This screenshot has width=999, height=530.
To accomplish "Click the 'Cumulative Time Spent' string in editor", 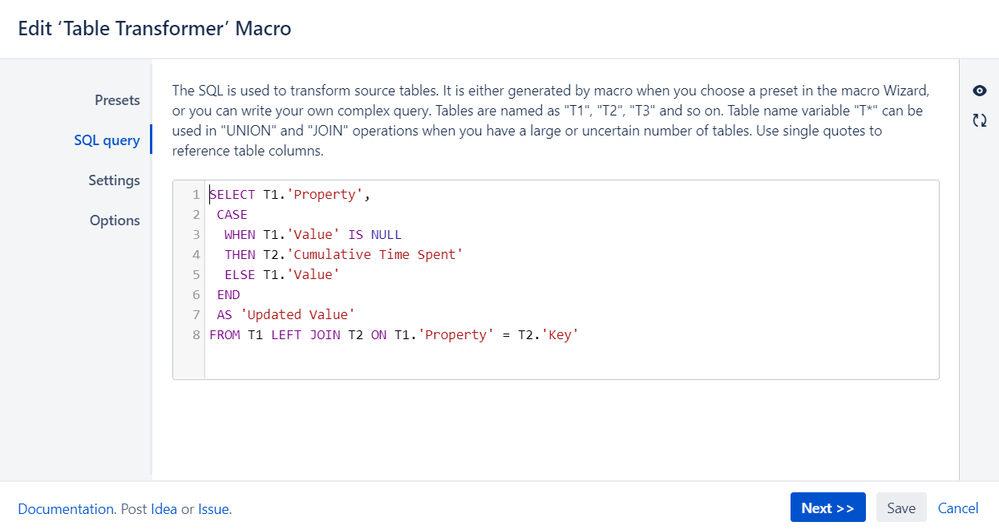I will pos(375,255).
